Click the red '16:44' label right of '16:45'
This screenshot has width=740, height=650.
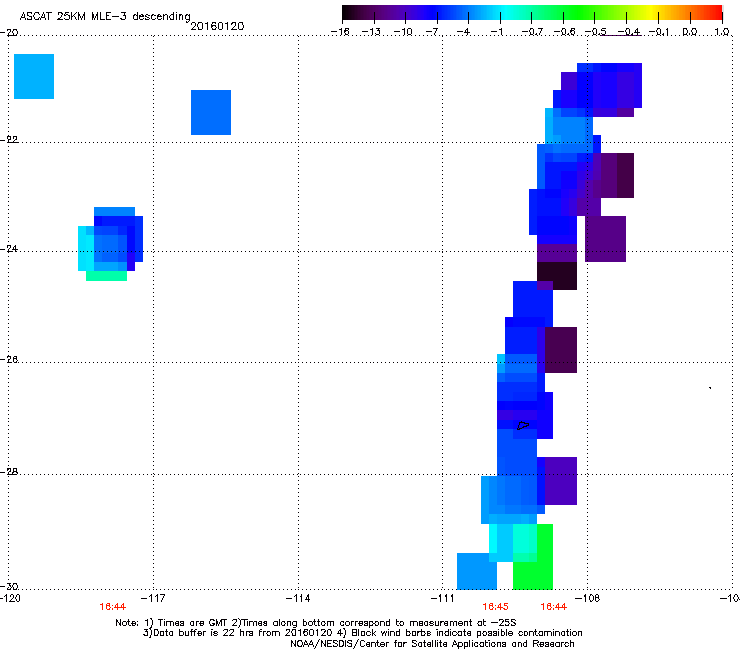pos(553,607)
